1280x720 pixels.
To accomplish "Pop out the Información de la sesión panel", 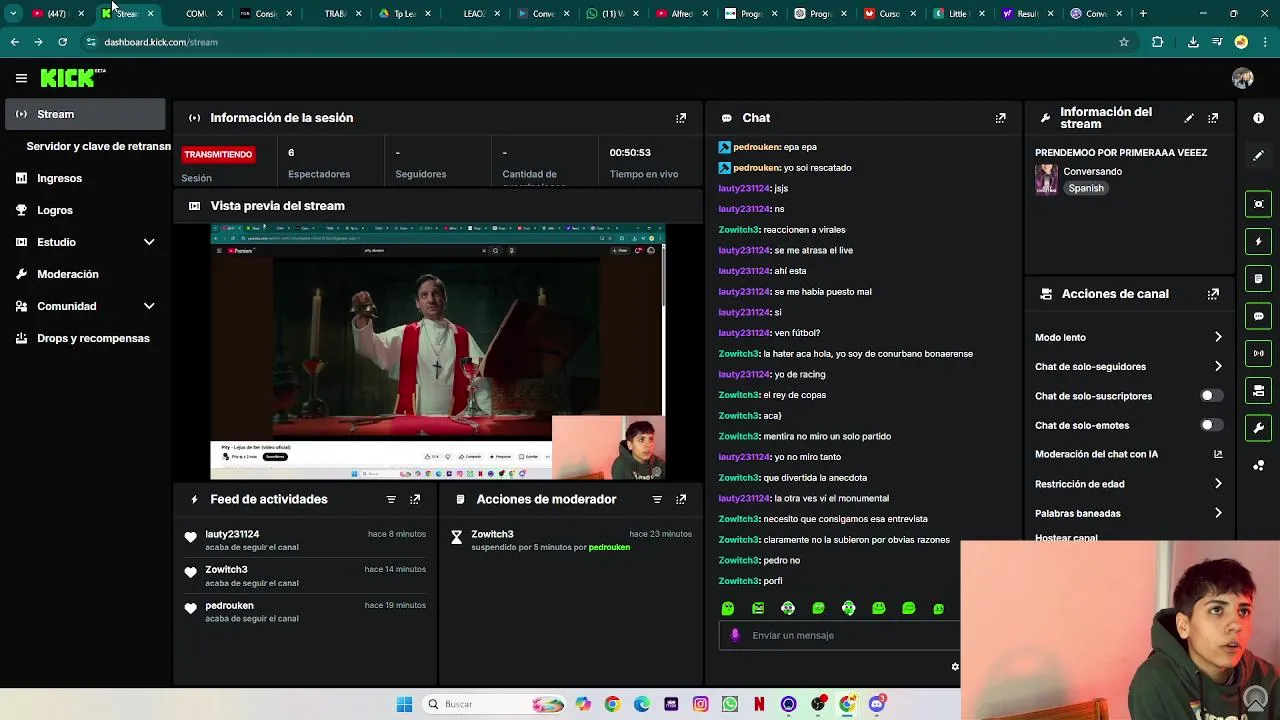I will click(681, 118).
